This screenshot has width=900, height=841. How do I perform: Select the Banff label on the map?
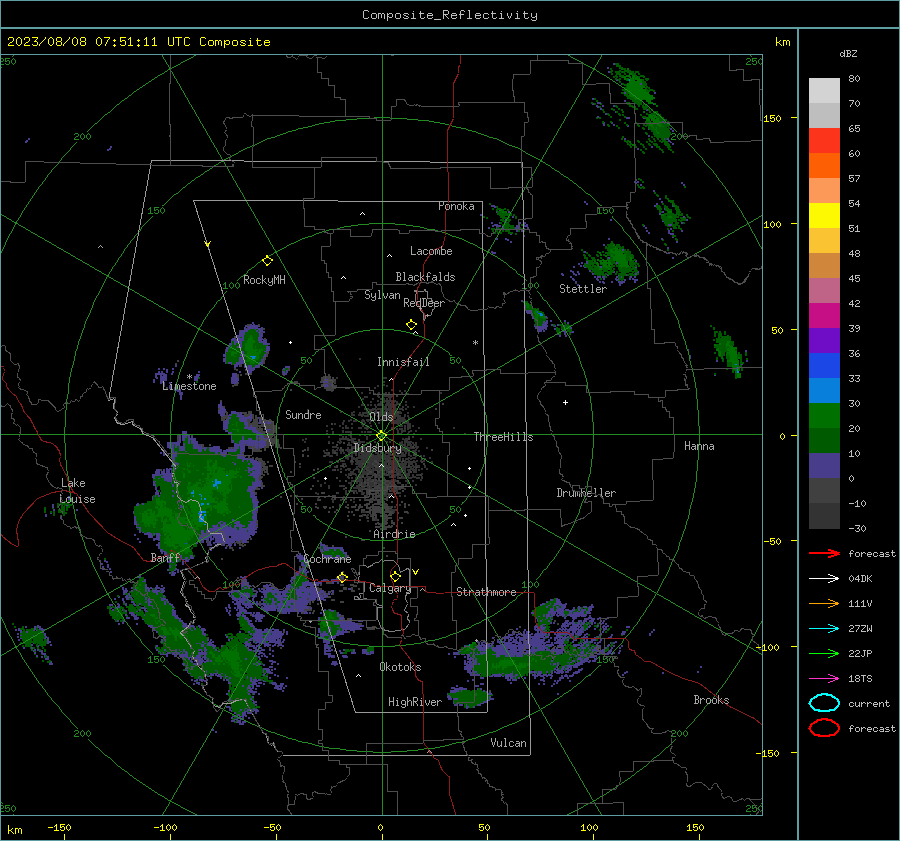pyautogui.click(x=165, y=558)
